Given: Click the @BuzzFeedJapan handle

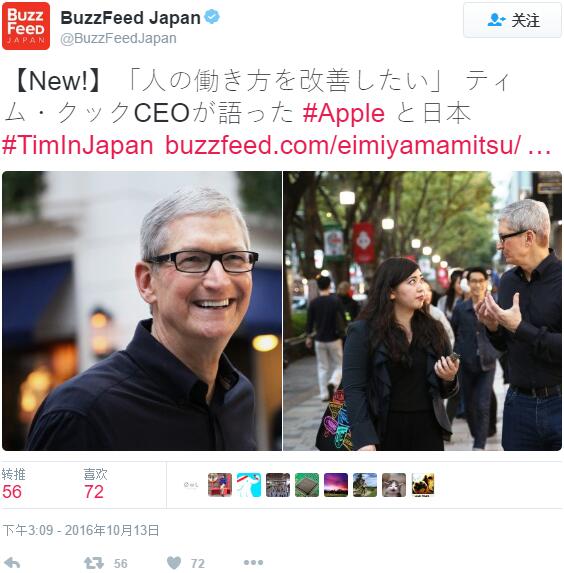Looking at the screenshot, I should pos(118,38).
